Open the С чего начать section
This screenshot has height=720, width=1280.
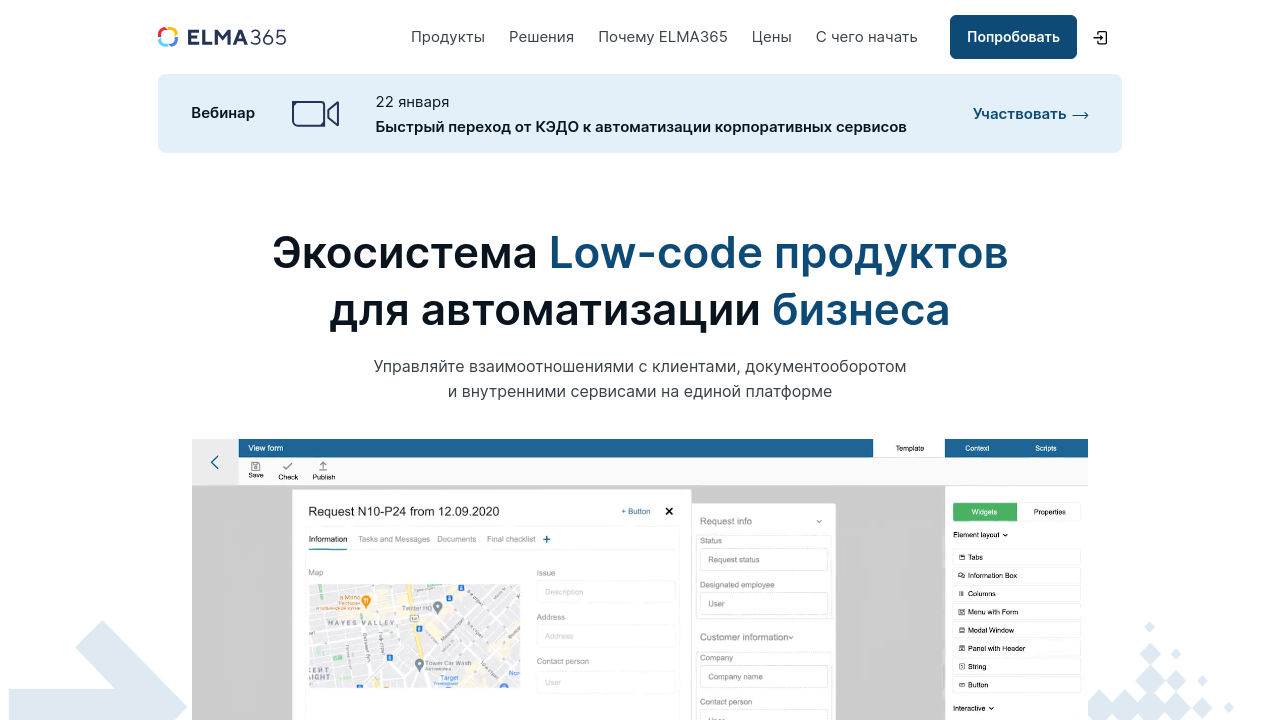[866, 37]
